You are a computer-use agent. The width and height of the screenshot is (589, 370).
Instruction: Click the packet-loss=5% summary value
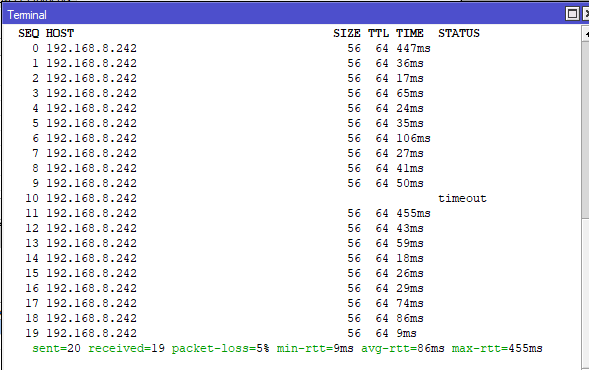click(220, 349)
